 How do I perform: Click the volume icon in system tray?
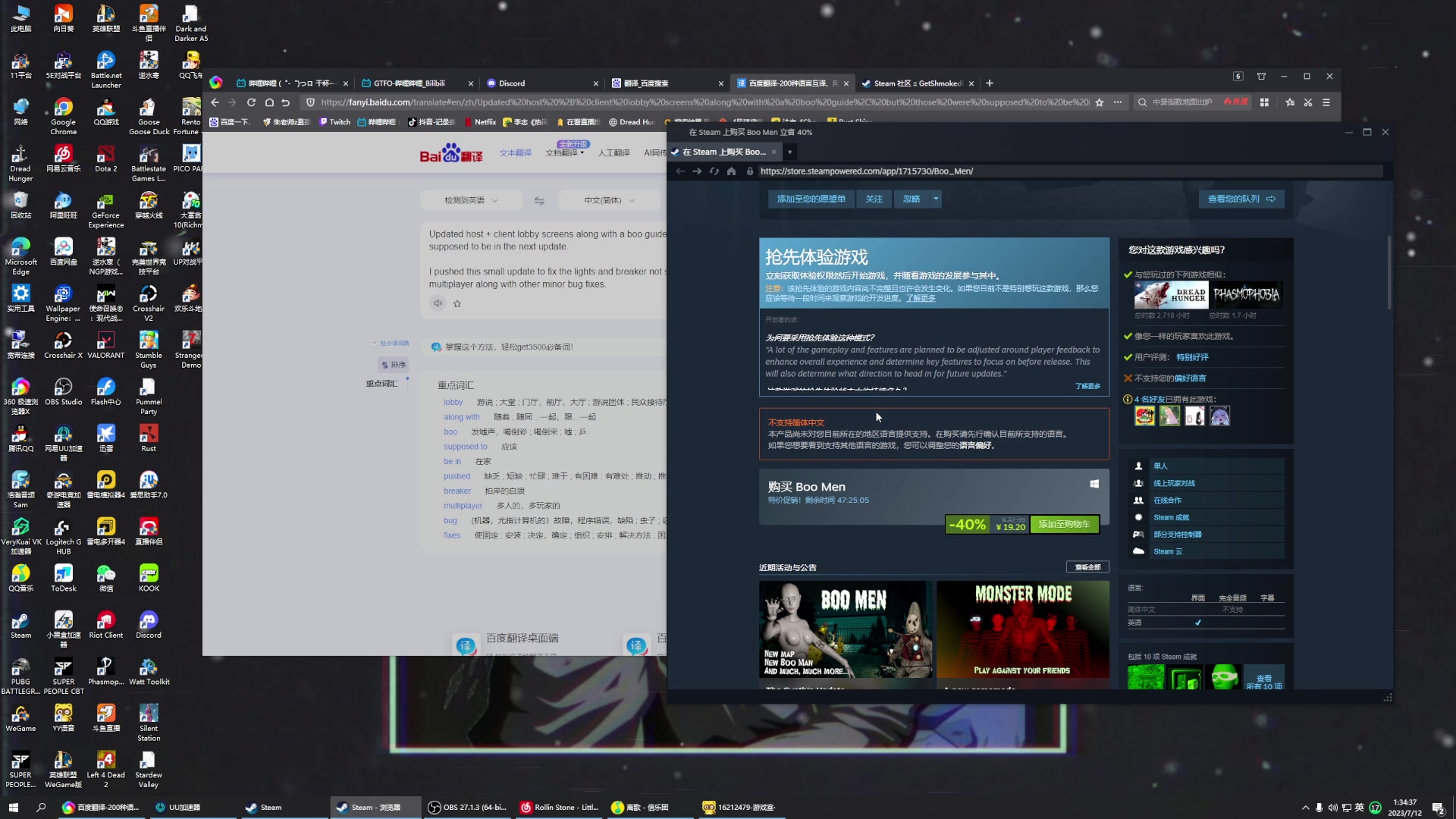point(1332,808)
